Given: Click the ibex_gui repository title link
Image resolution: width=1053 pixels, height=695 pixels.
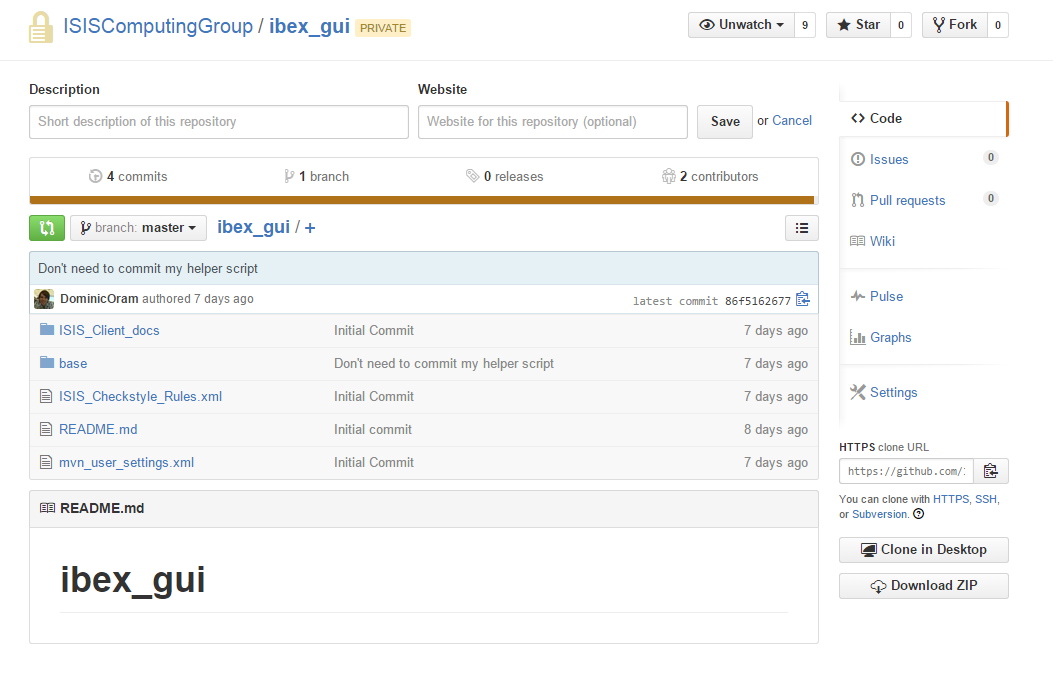Looking at the screenshot, I should point(310,26).
